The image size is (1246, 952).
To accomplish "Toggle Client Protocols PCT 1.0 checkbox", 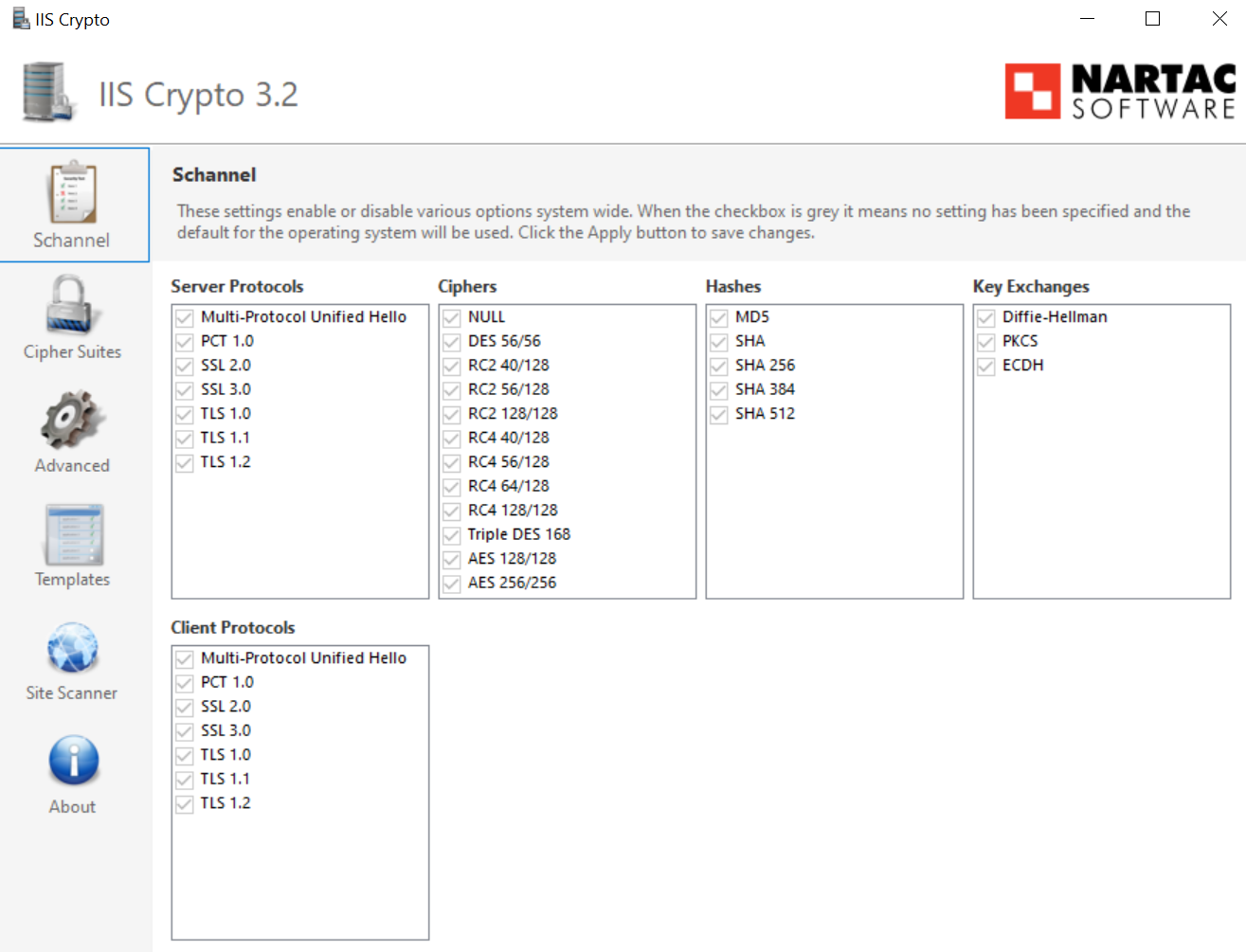I will coord(185,682).
